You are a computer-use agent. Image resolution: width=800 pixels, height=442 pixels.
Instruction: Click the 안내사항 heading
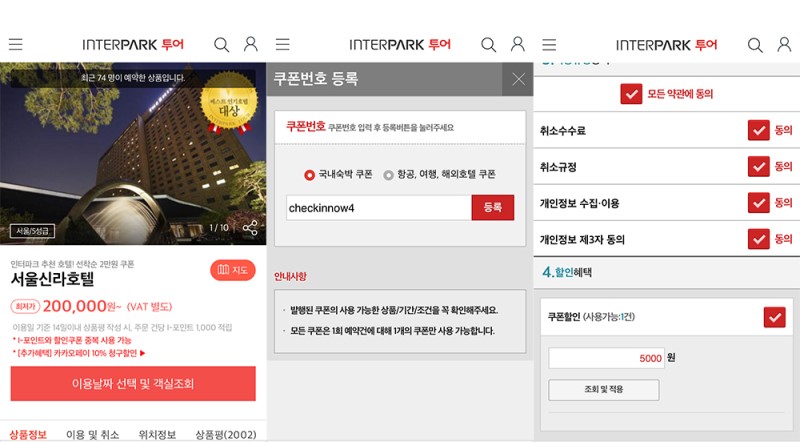[x=290, y=277]
